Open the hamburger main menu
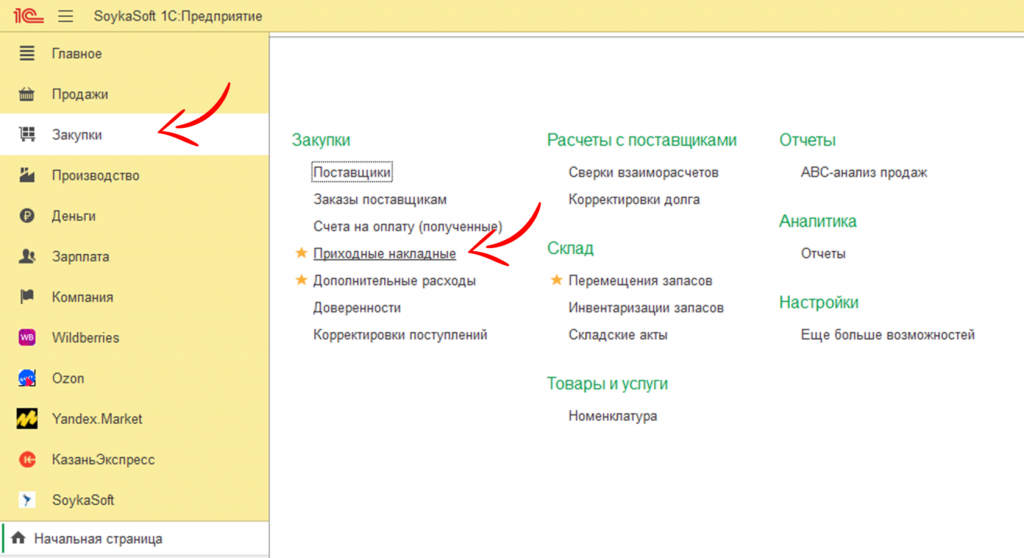Viewport: 1024px width, 558px height. pos(66,16)
